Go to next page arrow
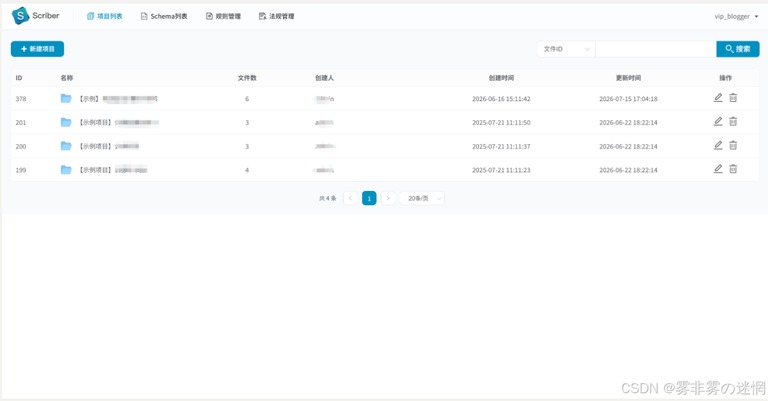The height and width of the screenshot is (401, 768). click(388, 198)
